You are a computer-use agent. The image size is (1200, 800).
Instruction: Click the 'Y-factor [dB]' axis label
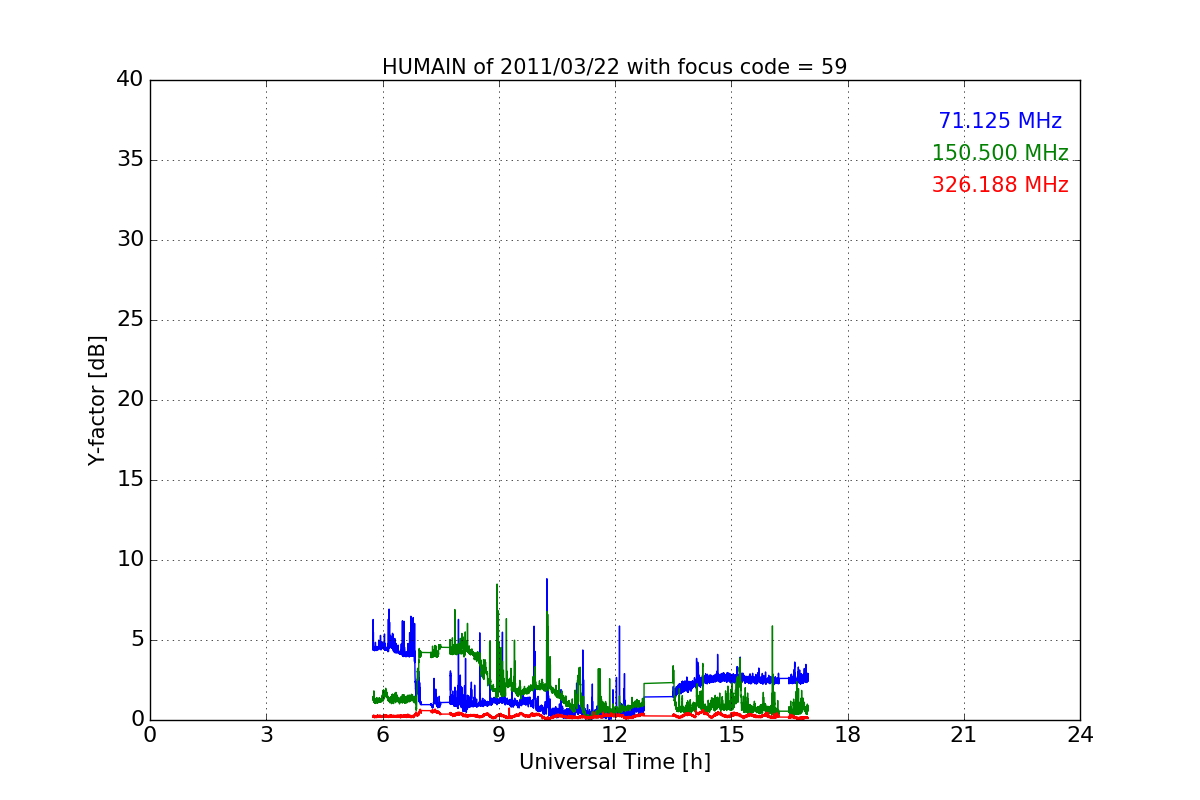(x=97, y=400)
